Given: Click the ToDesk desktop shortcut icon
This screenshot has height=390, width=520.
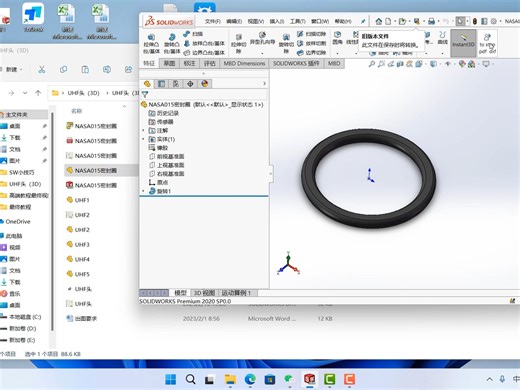Looking at the screenshot, I should coord(33,18).
